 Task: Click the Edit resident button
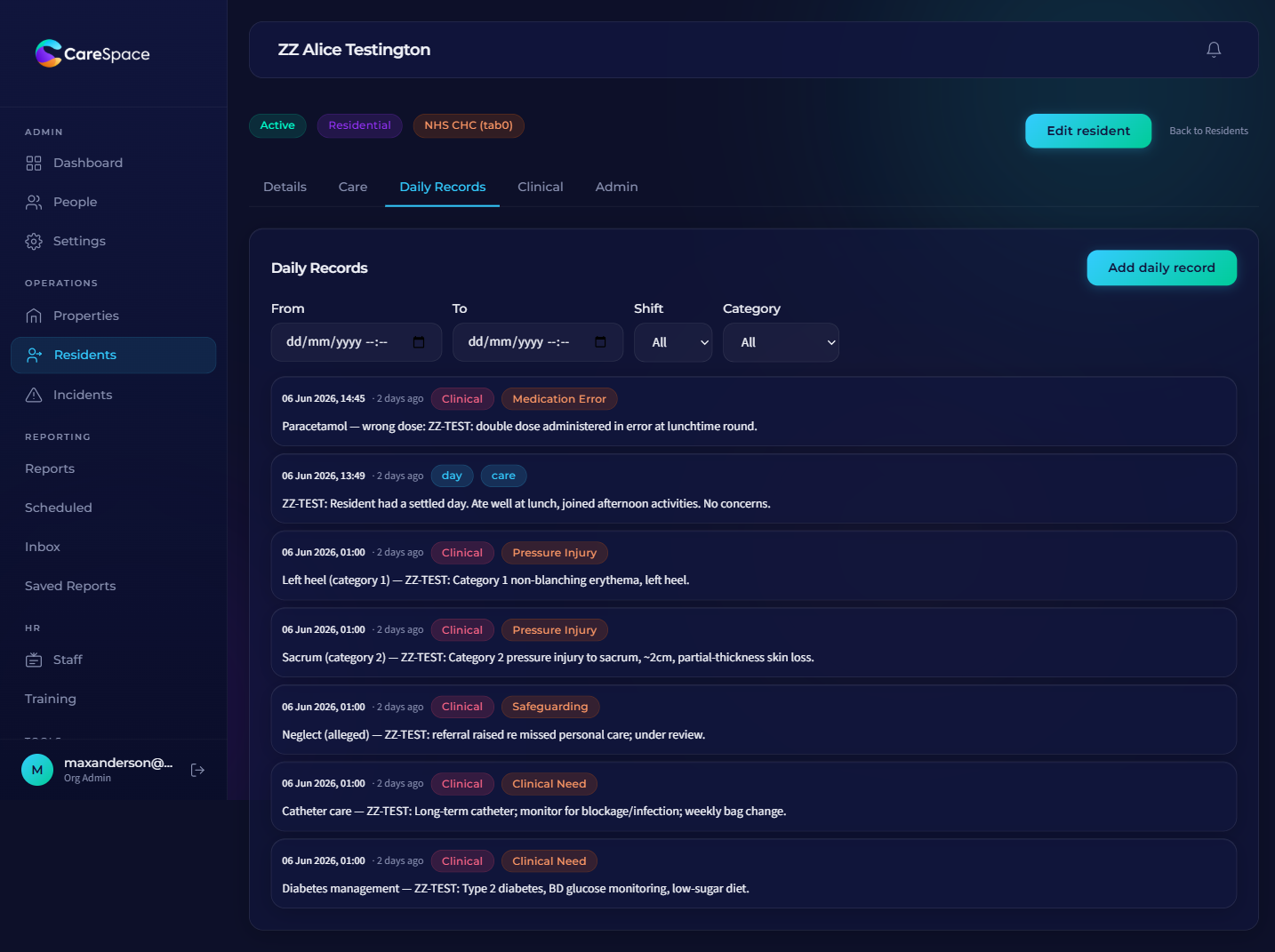pos(1088,131)
